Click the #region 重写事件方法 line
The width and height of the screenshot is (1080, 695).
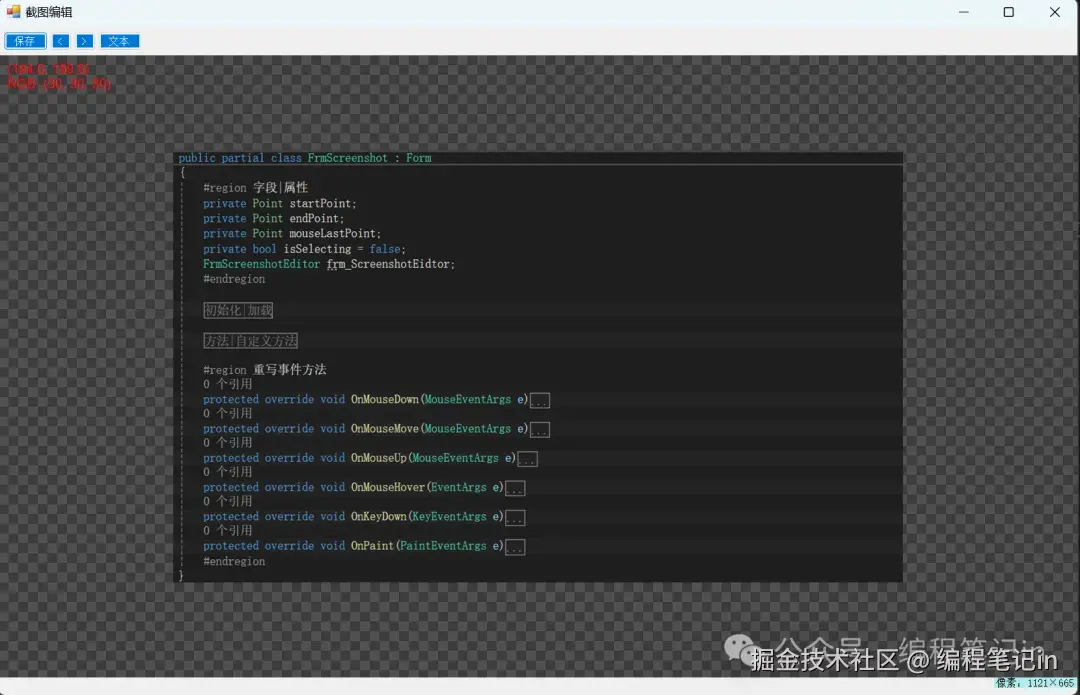point(264,369)
